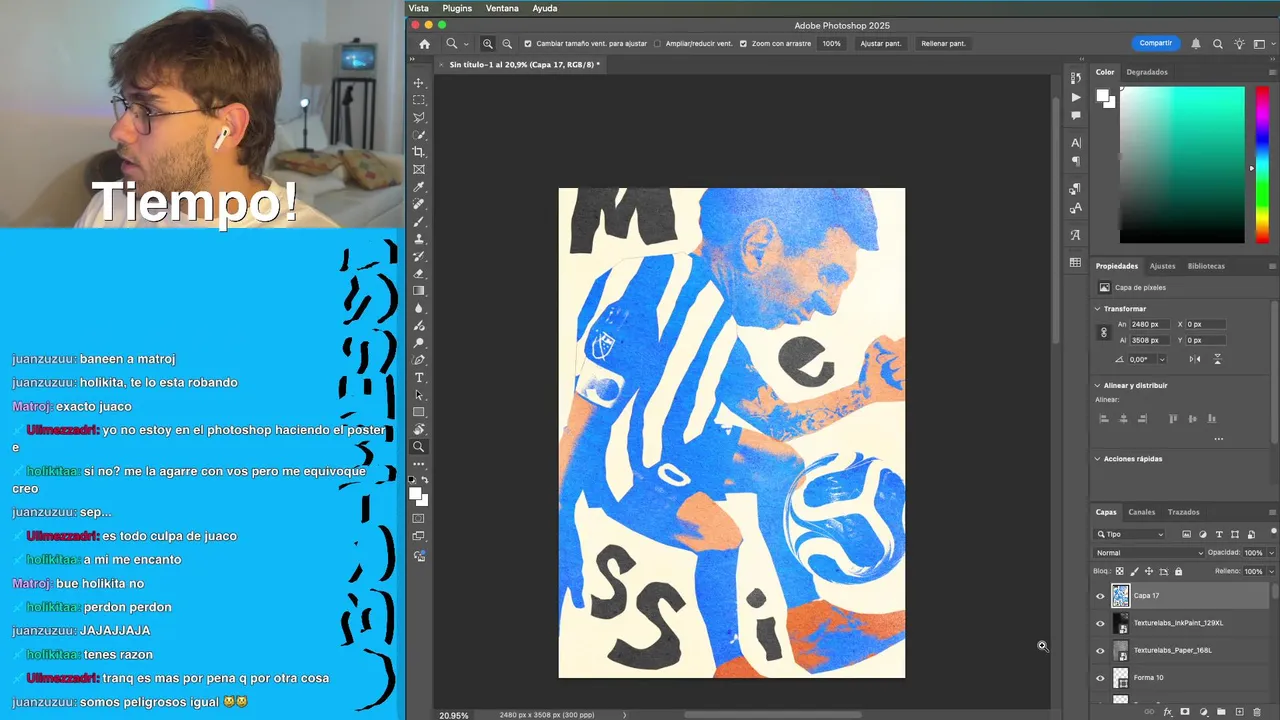Screen dimensions: 1280x720
Task: Click the Compartir button
Action: 1155,43
